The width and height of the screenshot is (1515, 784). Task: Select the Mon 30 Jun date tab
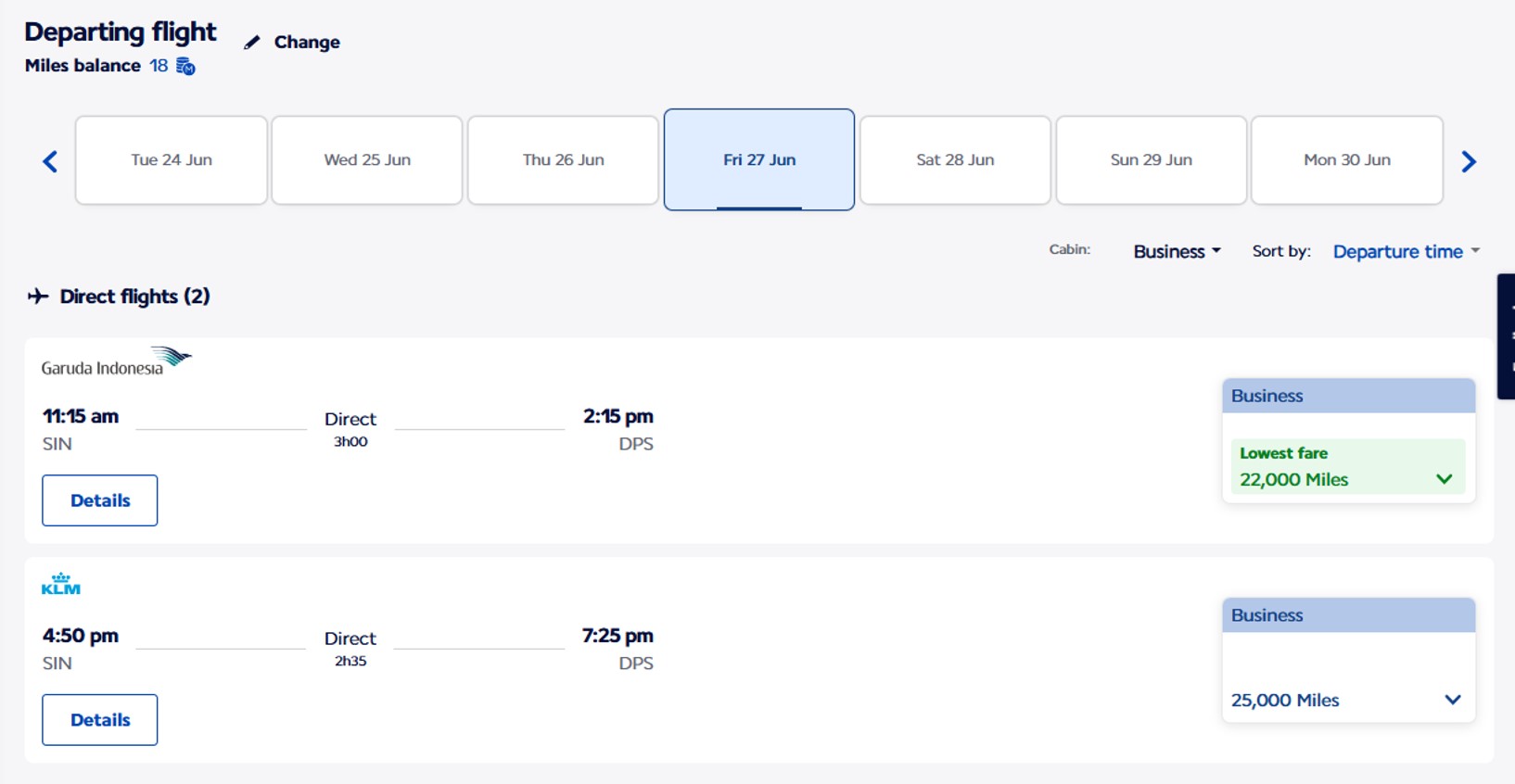coord(1346,160)
